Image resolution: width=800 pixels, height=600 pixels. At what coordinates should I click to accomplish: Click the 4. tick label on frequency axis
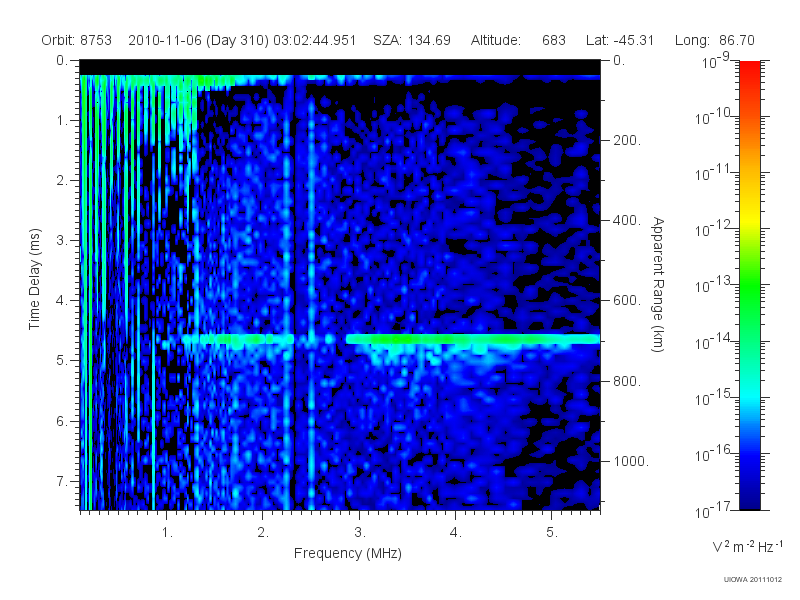coord(456,533)
